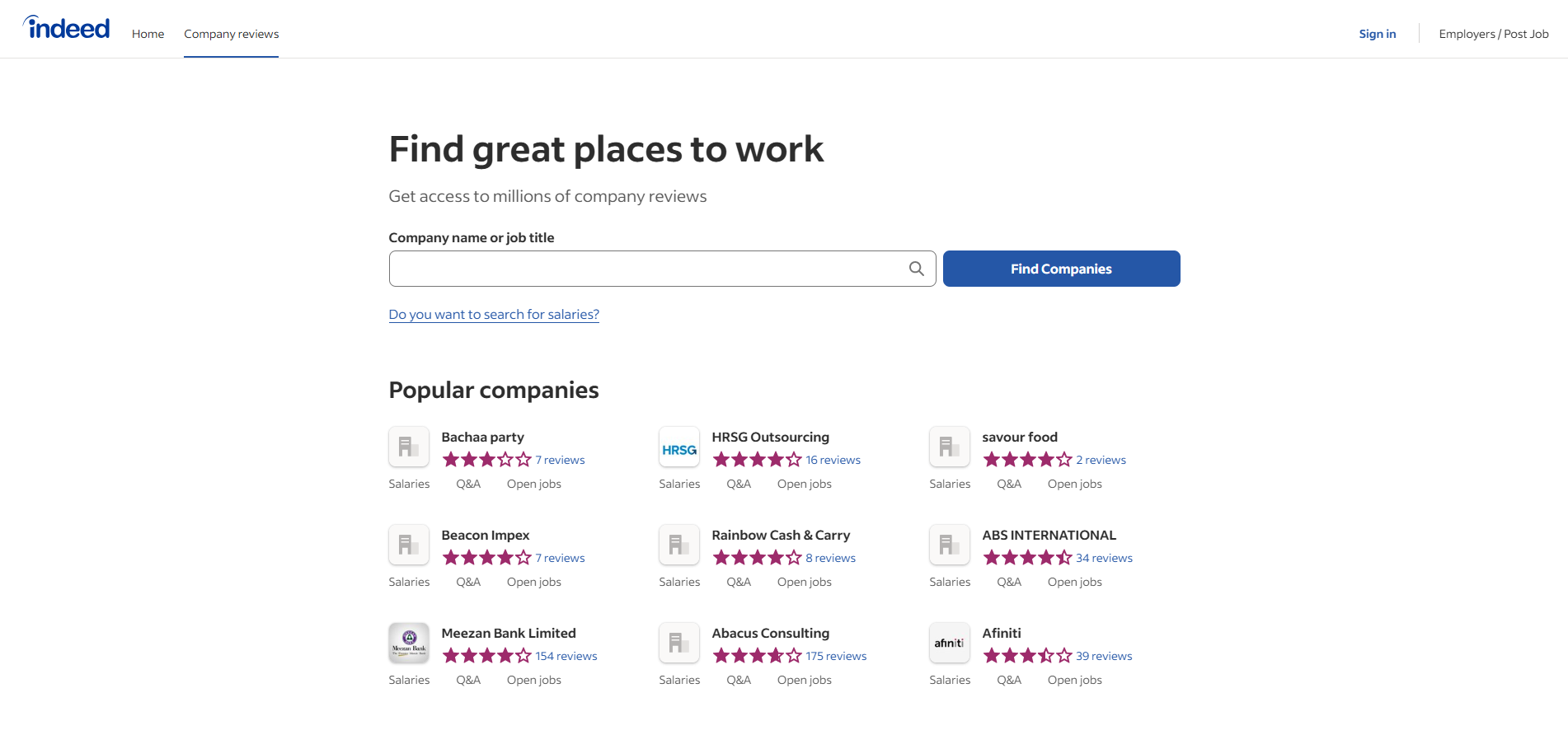View Abacus Consulting 175 reviews
The width and height of the screenshot is (1568, 749).
click(x=836, y=656)
